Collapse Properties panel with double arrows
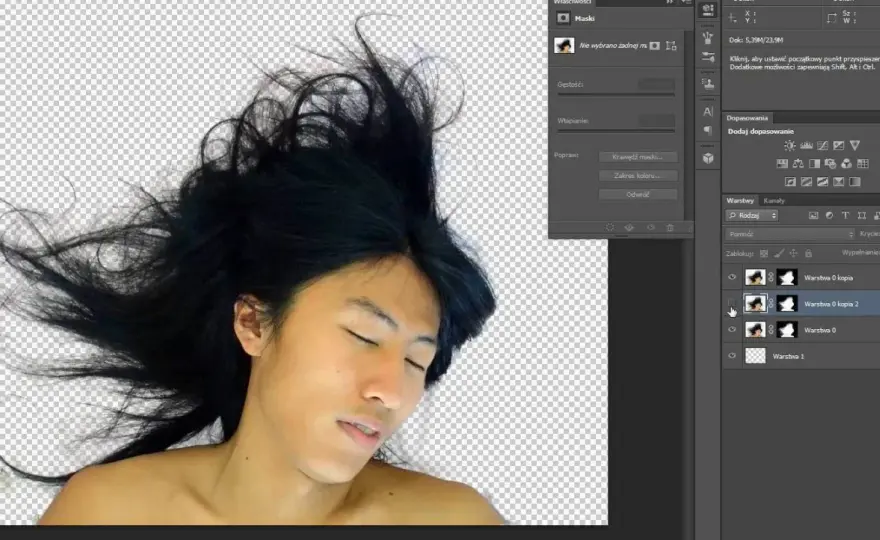The width and height of the screenshot is (880, 540). [670, 2]
